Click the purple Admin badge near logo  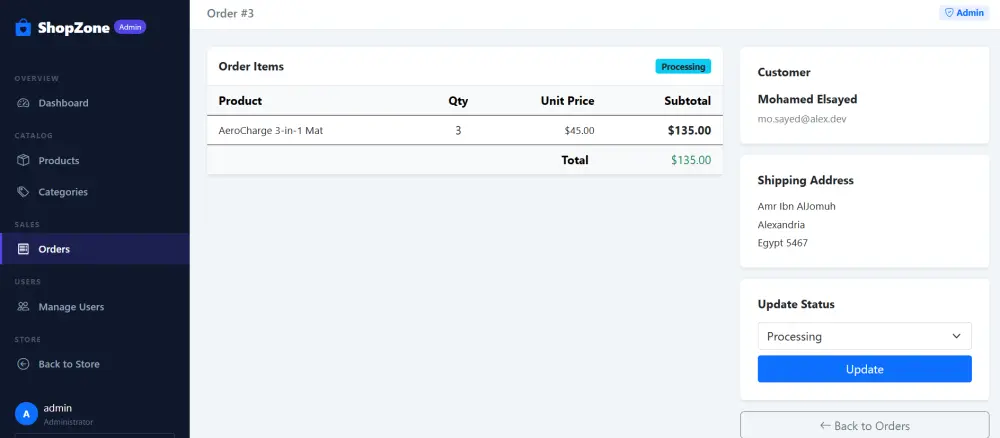[130, 27]
